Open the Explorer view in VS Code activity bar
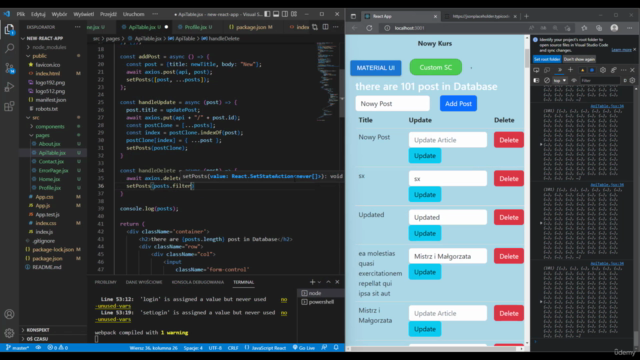The image size is (640, 360). coord(9,29)
